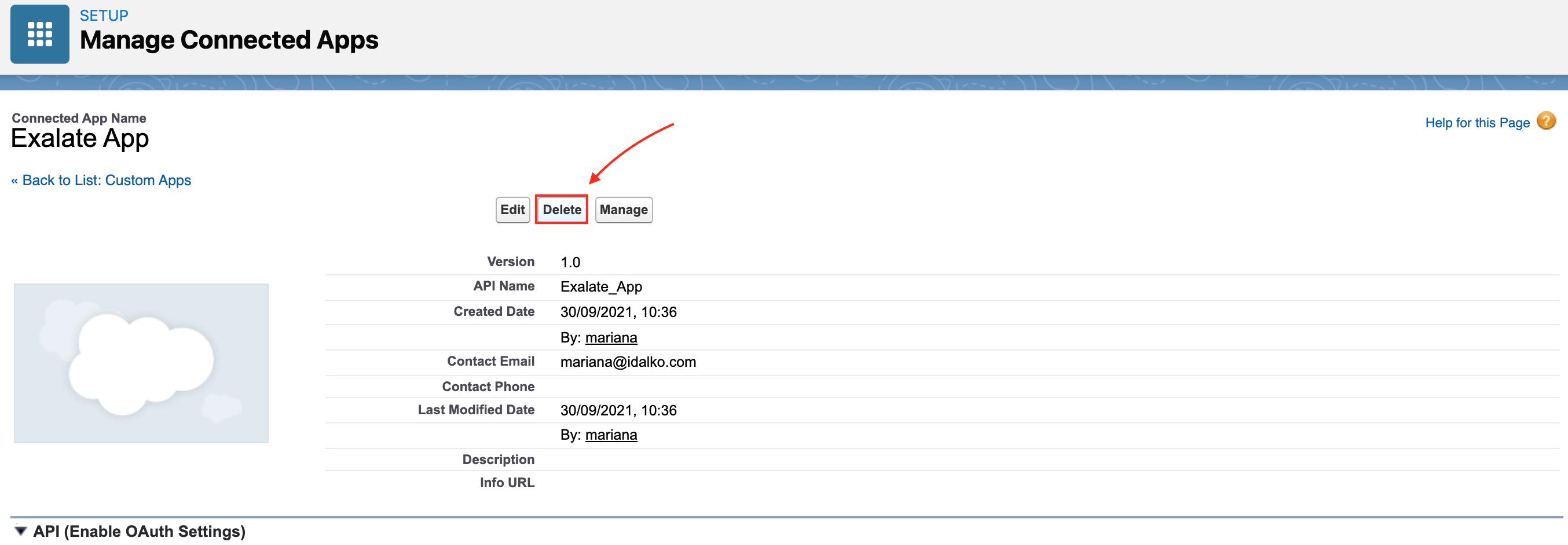This screenshot has width=1568, height=545.
Task: Click the Edit button
Action: pos(512,210)
